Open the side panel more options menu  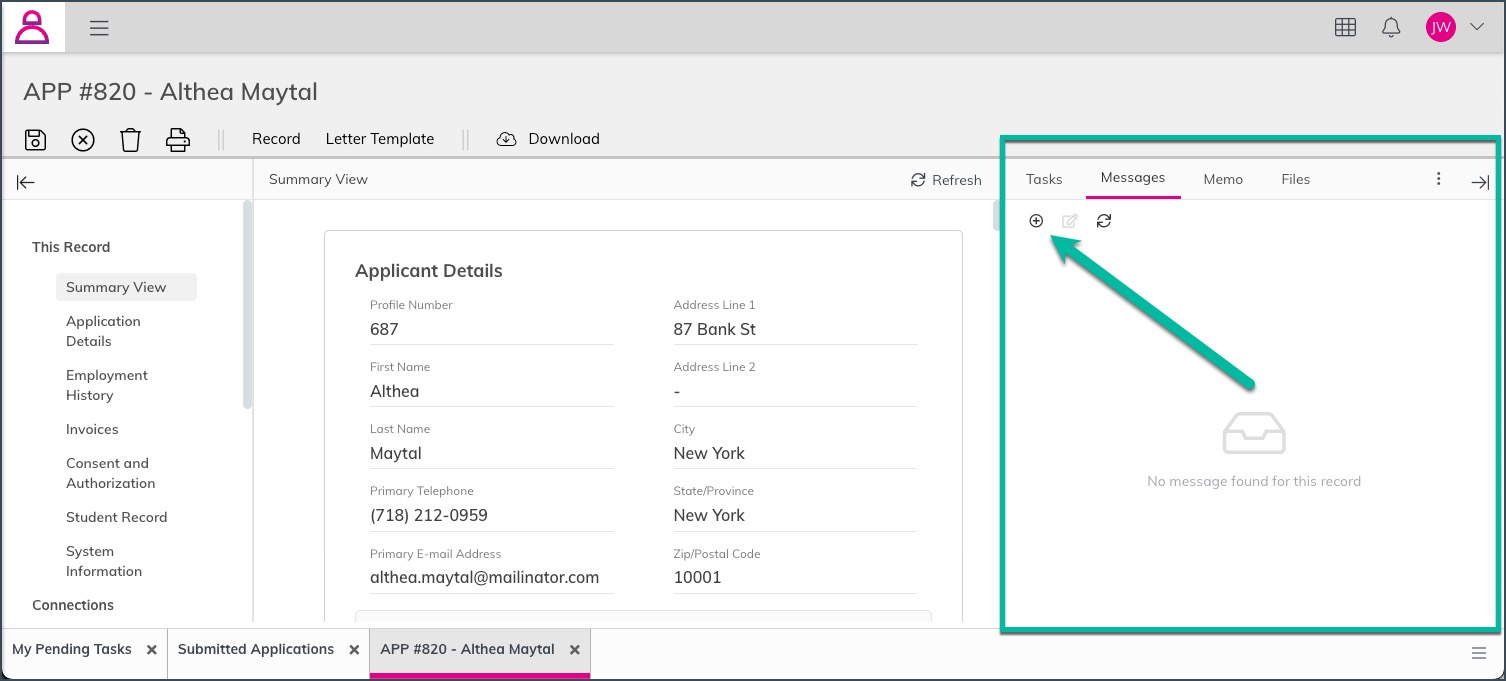1439,179
